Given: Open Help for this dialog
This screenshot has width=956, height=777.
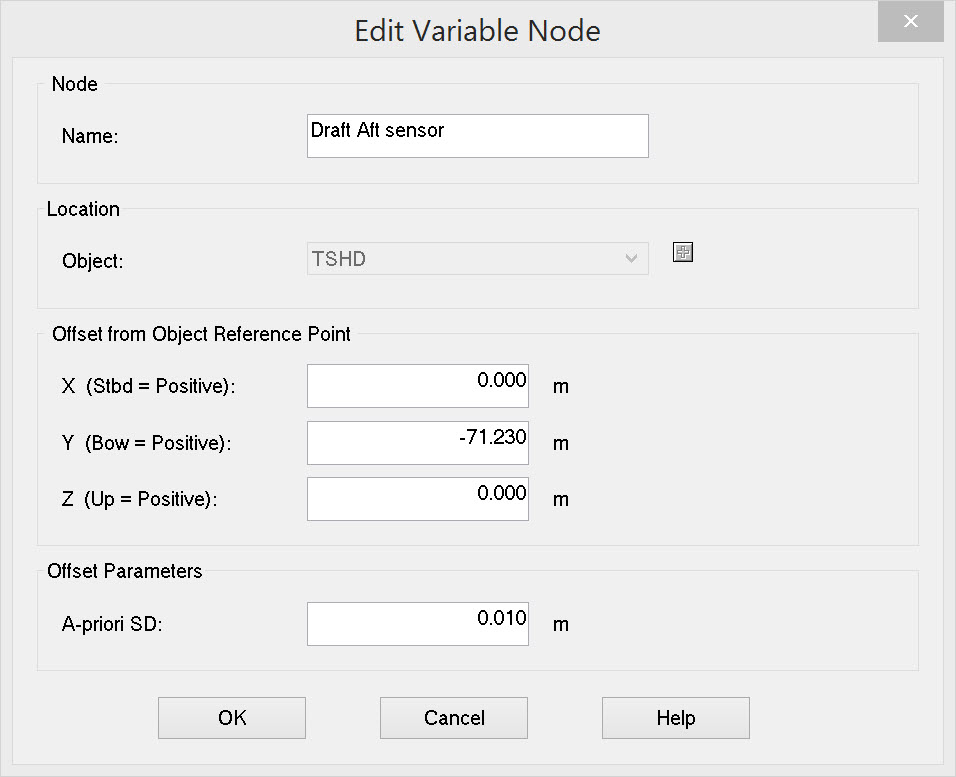Looking at the screenshot, I should [675, 718].
